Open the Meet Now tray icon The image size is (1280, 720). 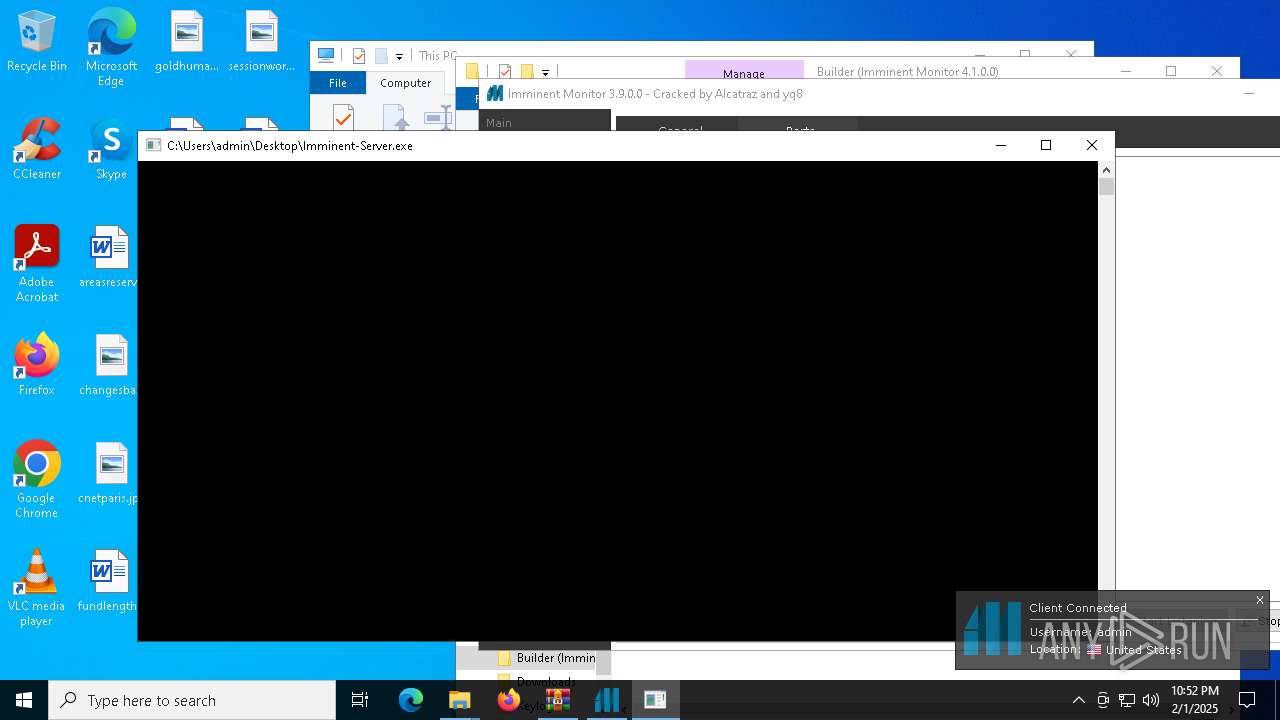[x=1103, y=700]
